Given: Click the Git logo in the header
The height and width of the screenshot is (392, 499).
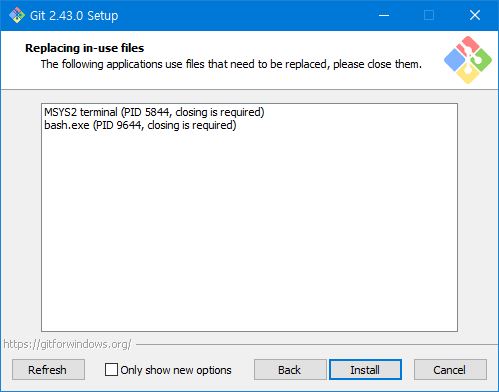Looking at the screenshot, I should [468, 60].
